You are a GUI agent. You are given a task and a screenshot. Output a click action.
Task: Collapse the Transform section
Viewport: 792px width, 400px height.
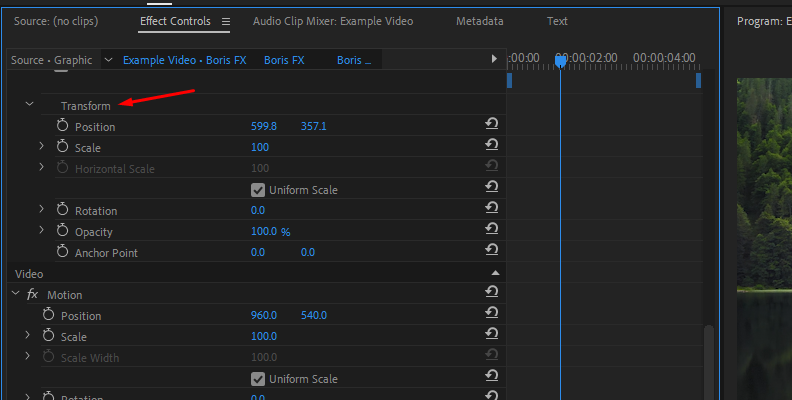pos(29,105)
